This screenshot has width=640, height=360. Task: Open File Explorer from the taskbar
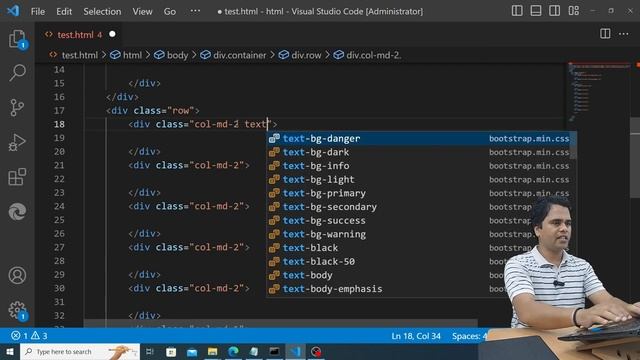click(212, 351)
